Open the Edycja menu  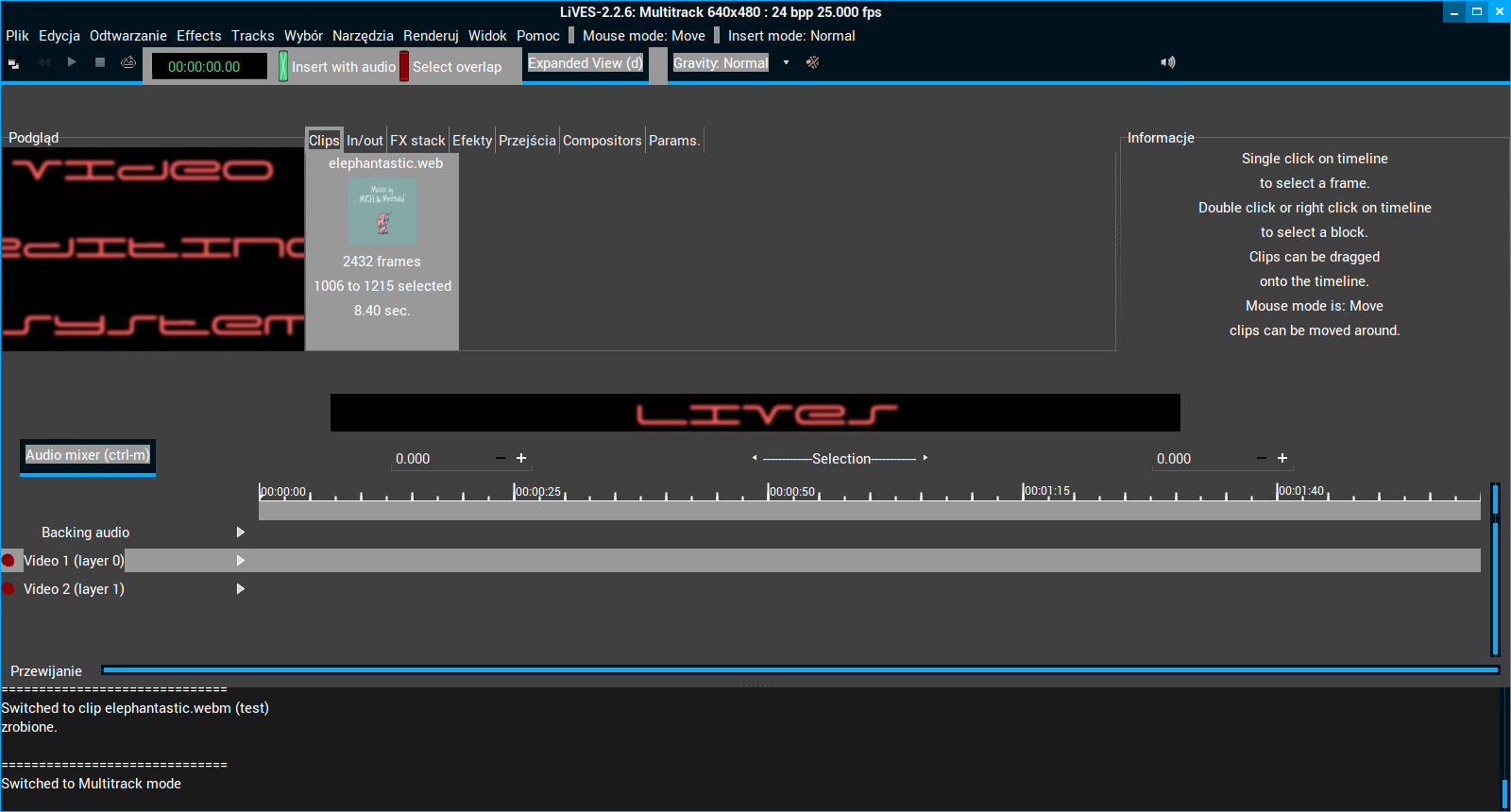point(59,36)
